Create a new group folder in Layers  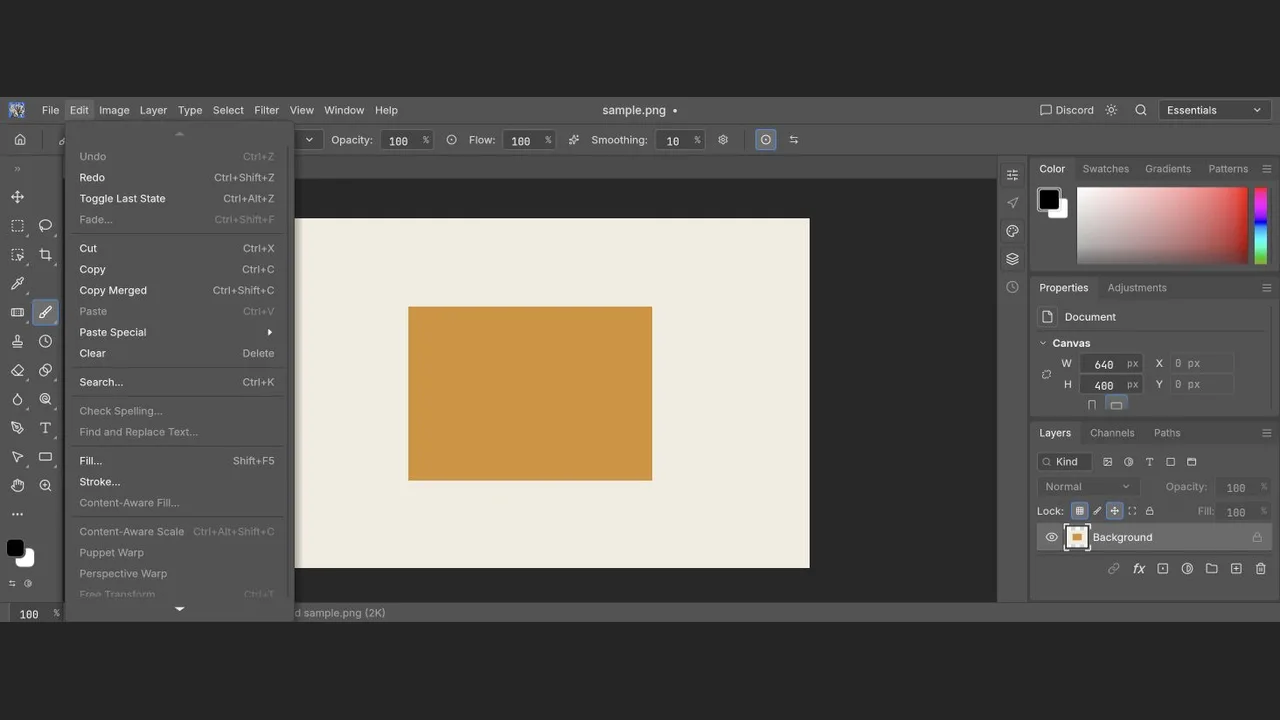pos(1212,569)
